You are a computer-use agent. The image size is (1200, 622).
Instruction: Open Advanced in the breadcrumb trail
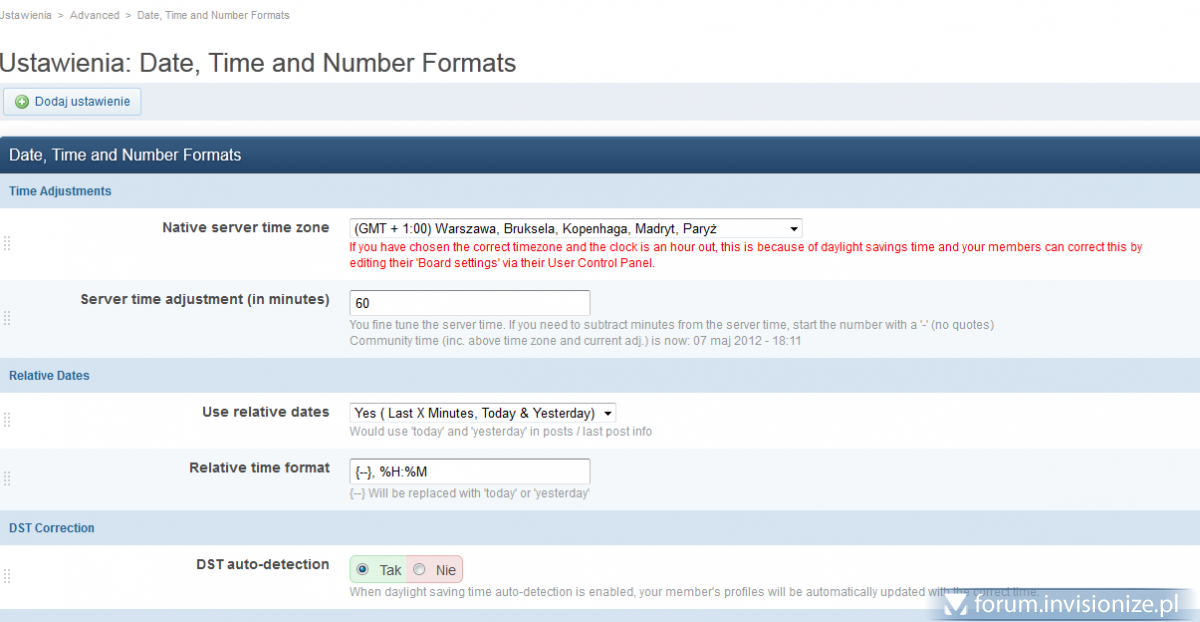94,15
